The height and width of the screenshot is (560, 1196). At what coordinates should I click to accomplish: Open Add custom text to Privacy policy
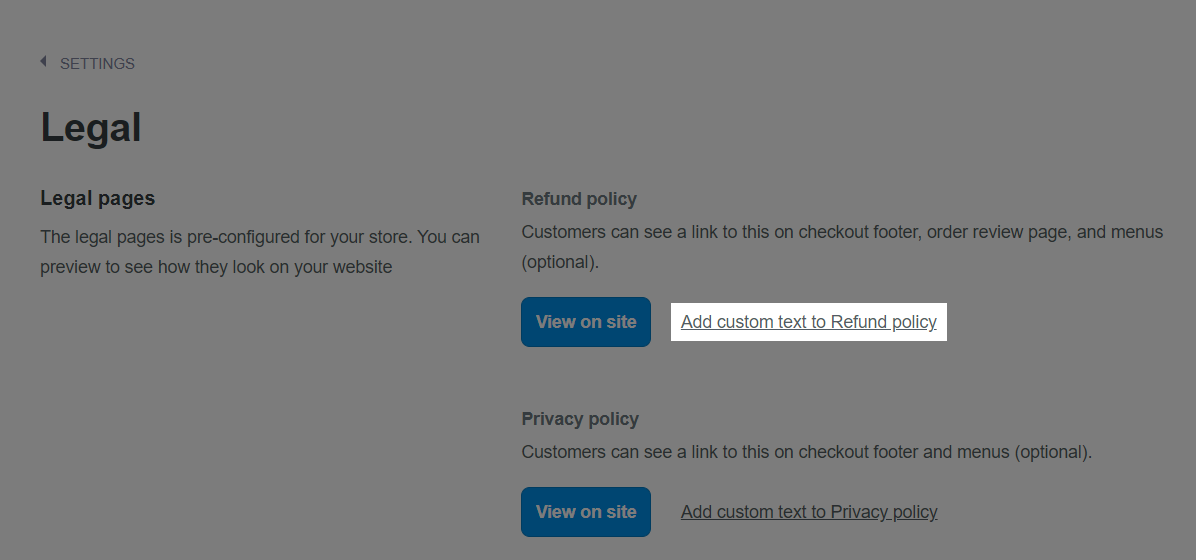(x=809, y=512)
